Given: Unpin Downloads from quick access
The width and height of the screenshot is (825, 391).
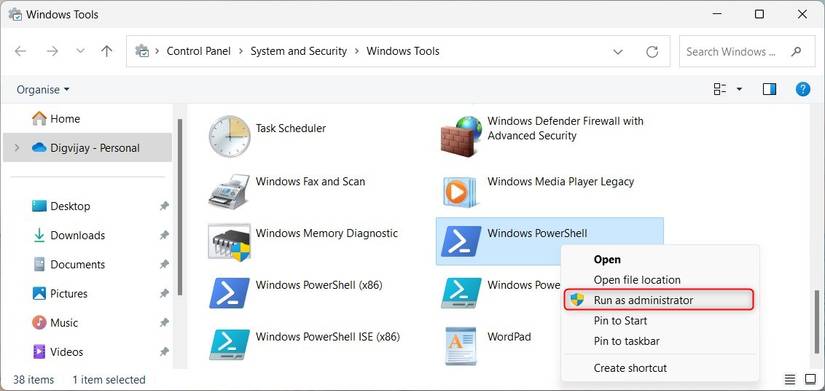Looking at the screenshot, I should tap(164, 235).
